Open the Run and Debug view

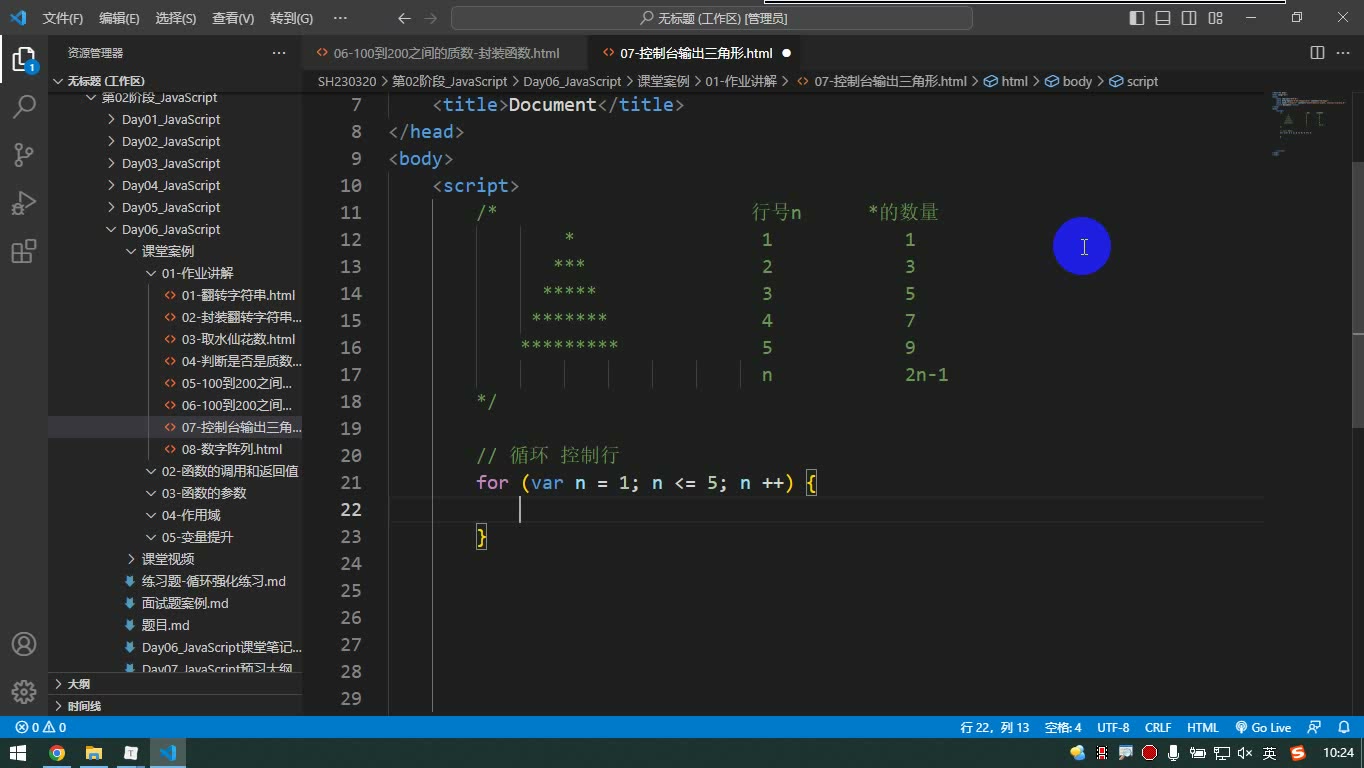pos(24,203)
